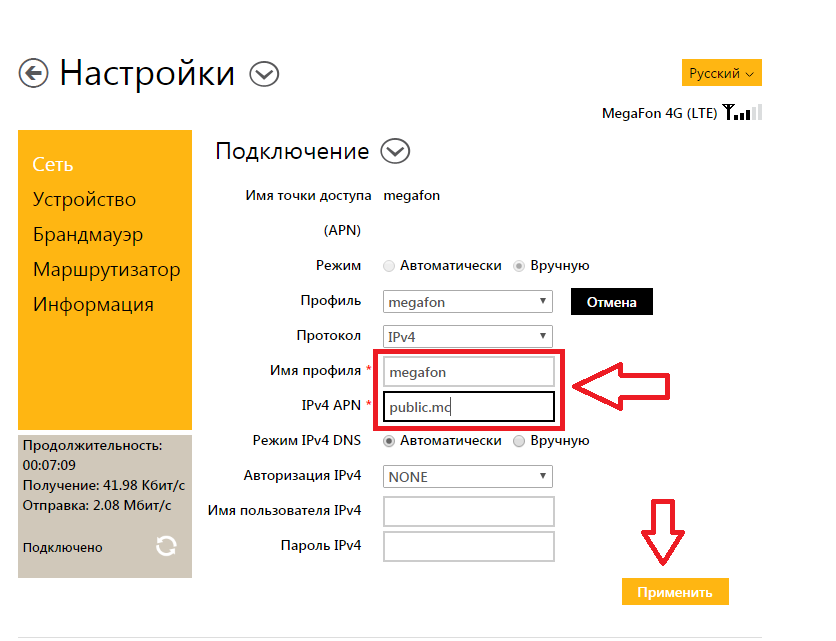Open the Русский language dropdown
Image resolution: width=836 pixels, height=641 pixels.
tap(721, 73)
